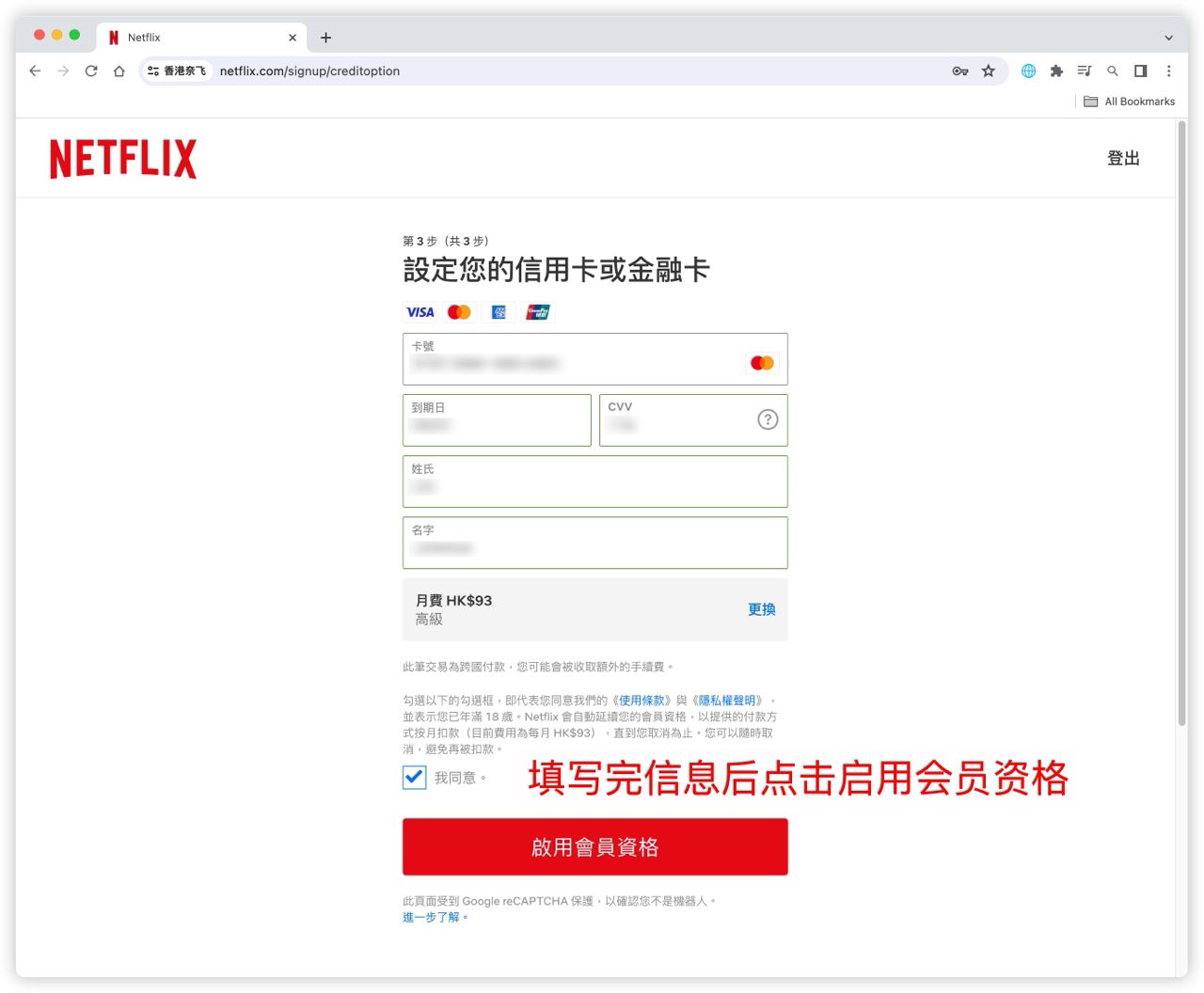Click 更換 to change plan

pos(762,609)
